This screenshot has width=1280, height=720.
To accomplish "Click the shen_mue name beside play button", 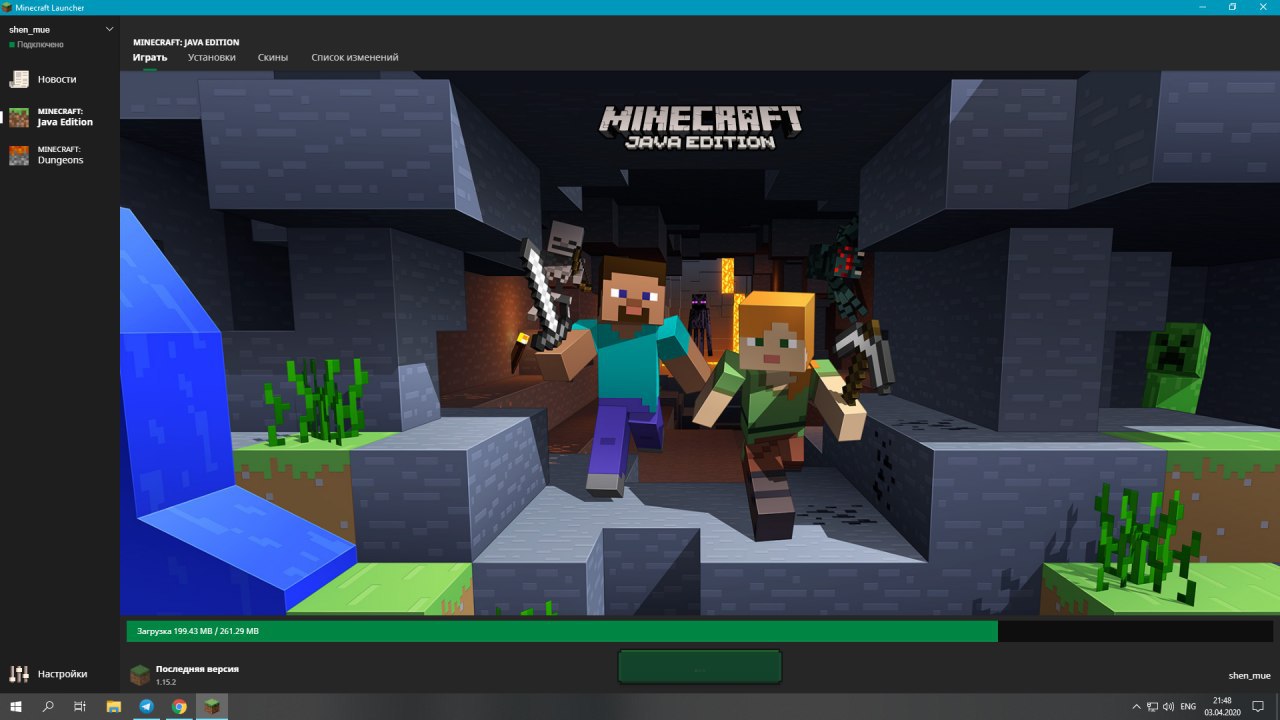I will (x=1249, y=676).
